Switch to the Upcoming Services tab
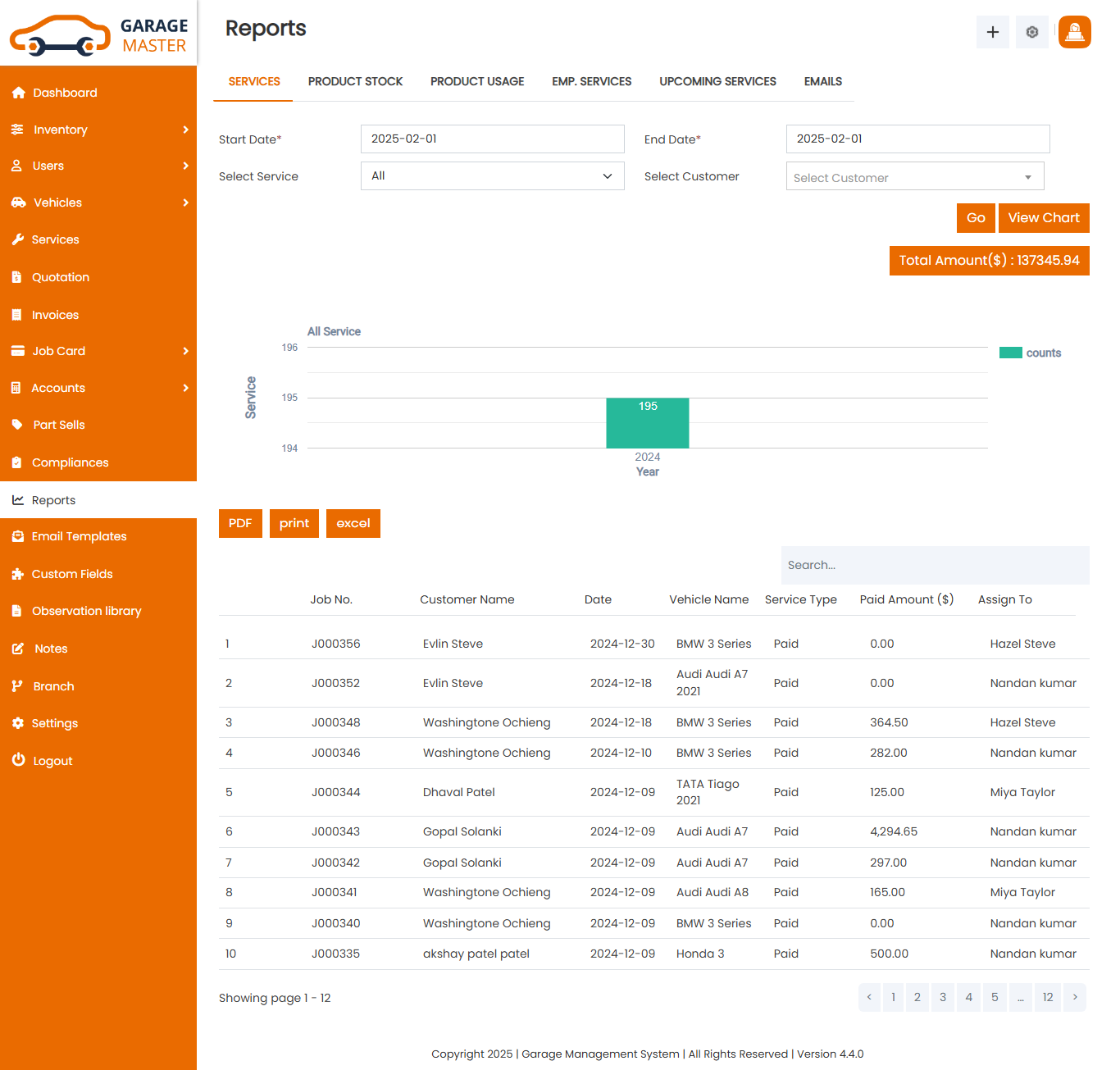Viewport: 1120px width, 1070px height. tap(717, 81)
